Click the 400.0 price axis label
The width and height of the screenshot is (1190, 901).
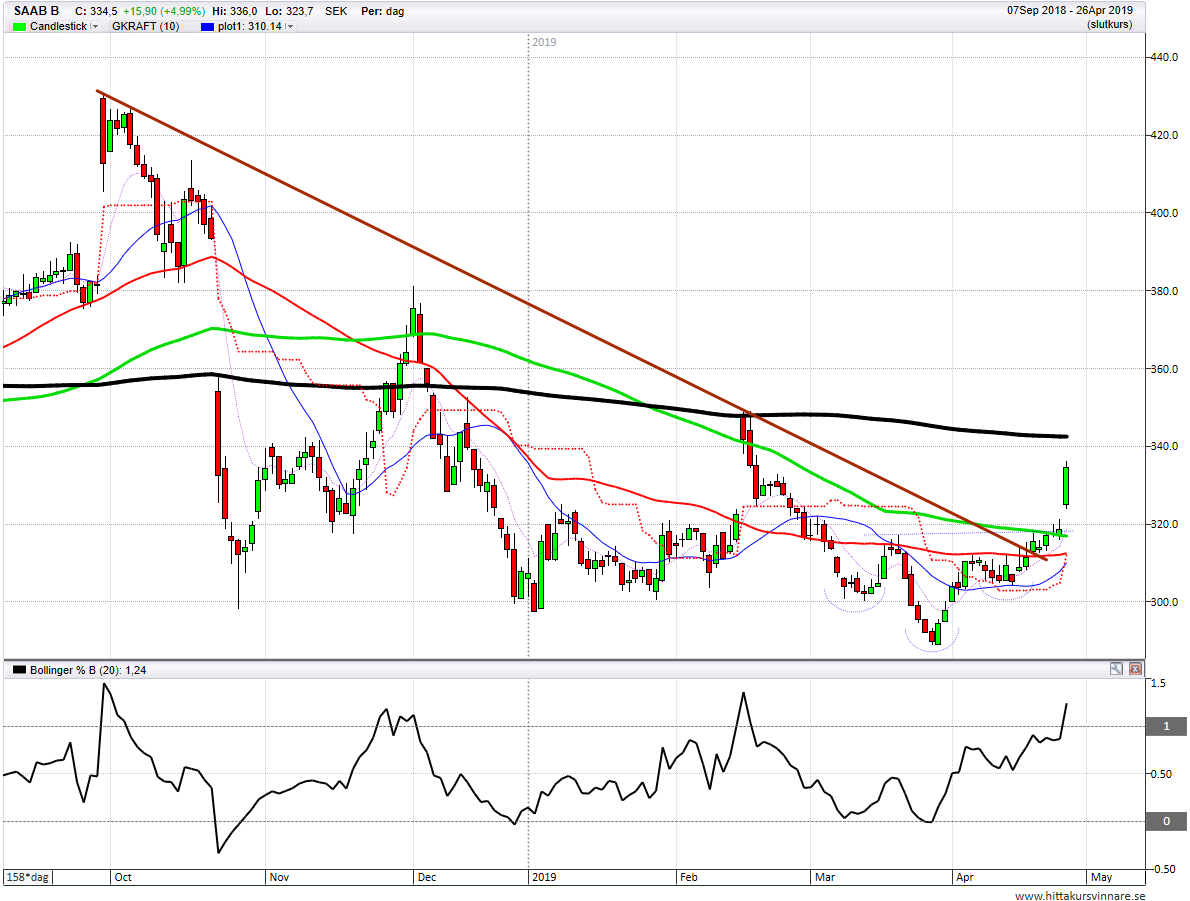pyautogui.click(x=1164, y=213)
